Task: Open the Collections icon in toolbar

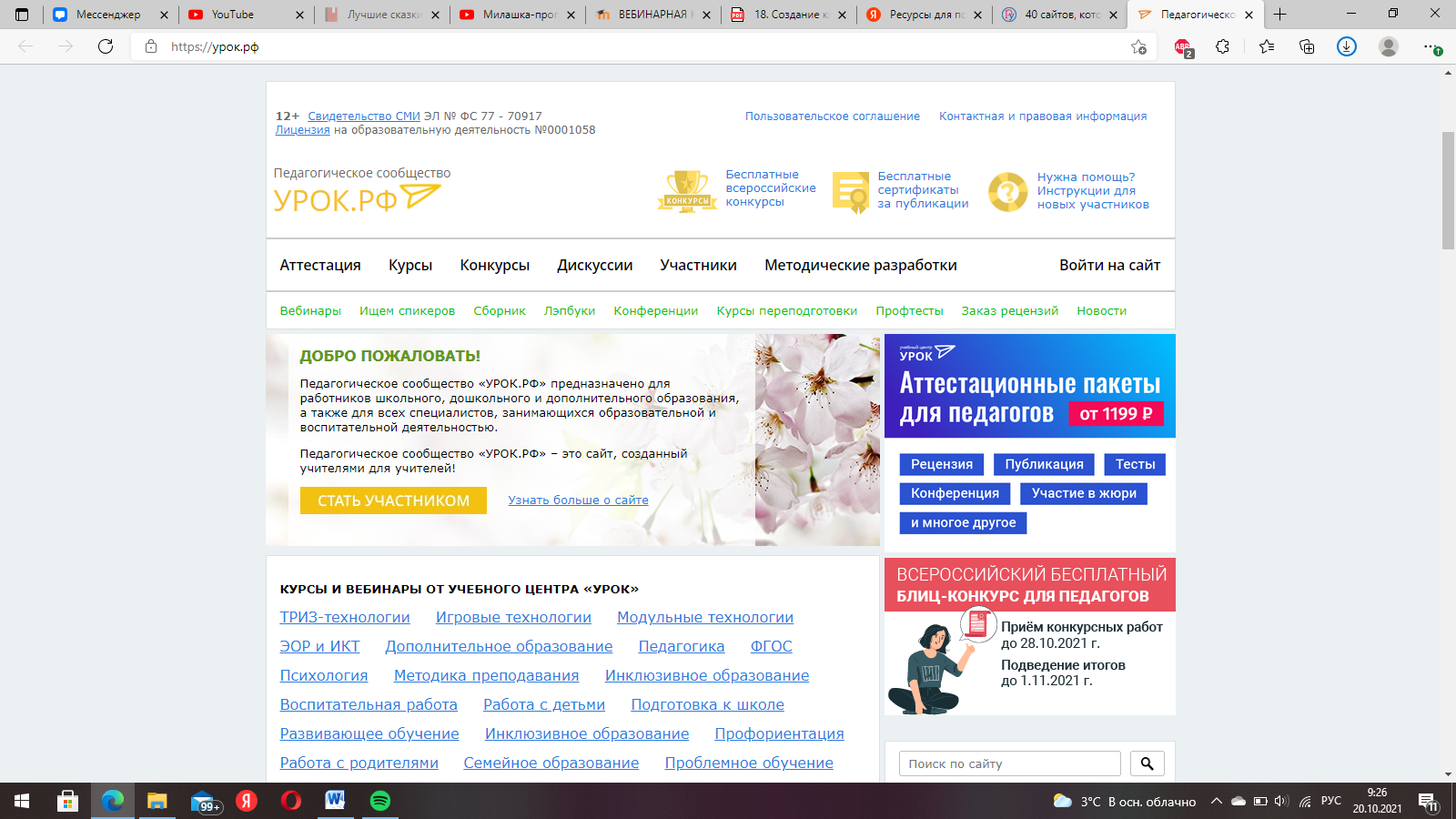Action: (1307, 46)
